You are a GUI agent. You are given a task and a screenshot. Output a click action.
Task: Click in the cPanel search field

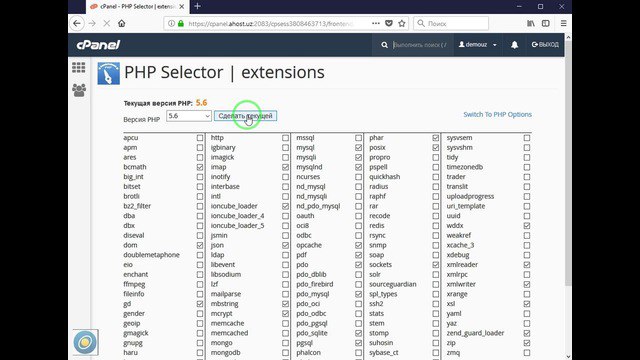[420, 45]
